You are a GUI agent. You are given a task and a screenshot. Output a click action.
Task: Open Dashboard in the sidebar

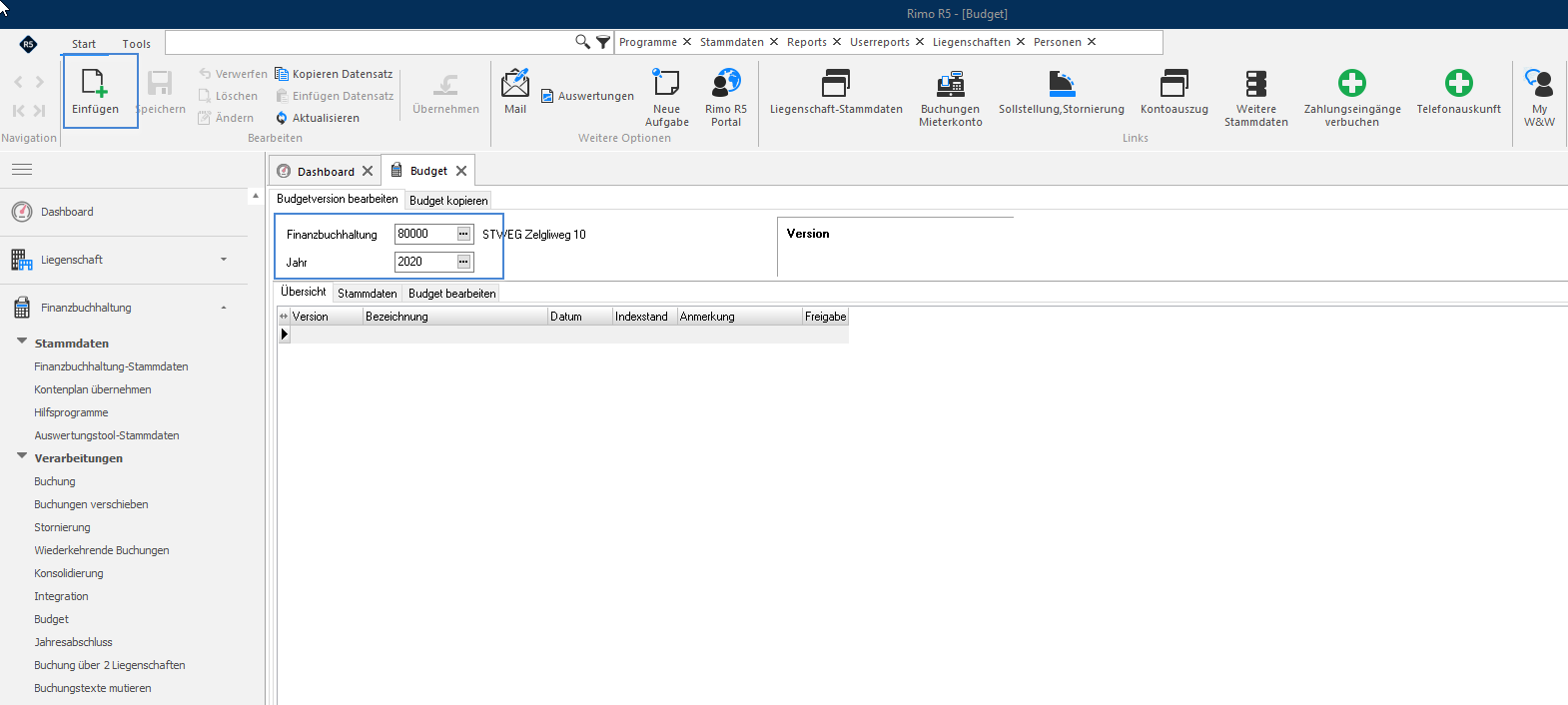pos(66,212)
